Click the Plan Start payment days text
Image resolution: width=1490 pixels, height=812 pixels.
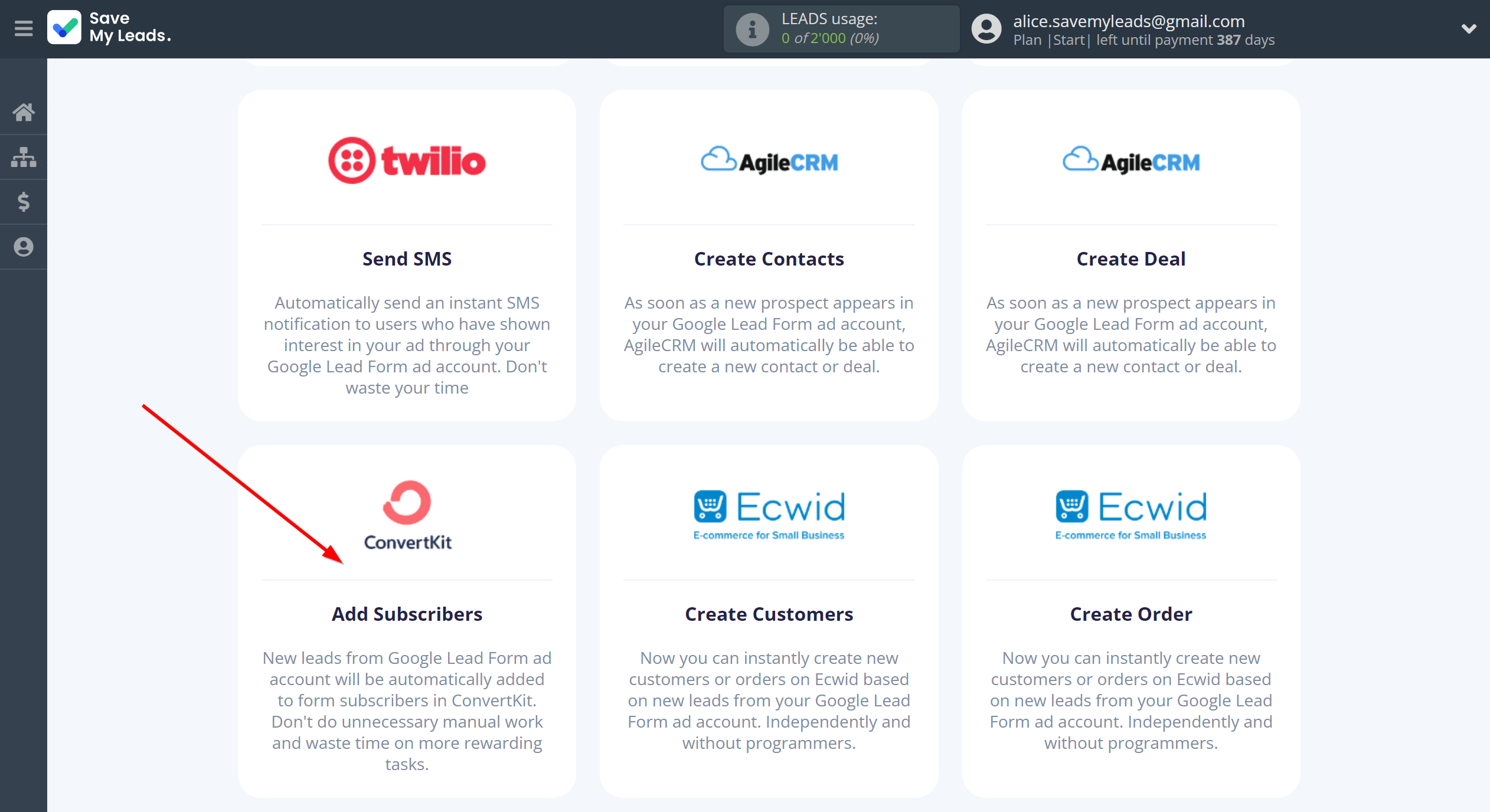[1144, 40]
